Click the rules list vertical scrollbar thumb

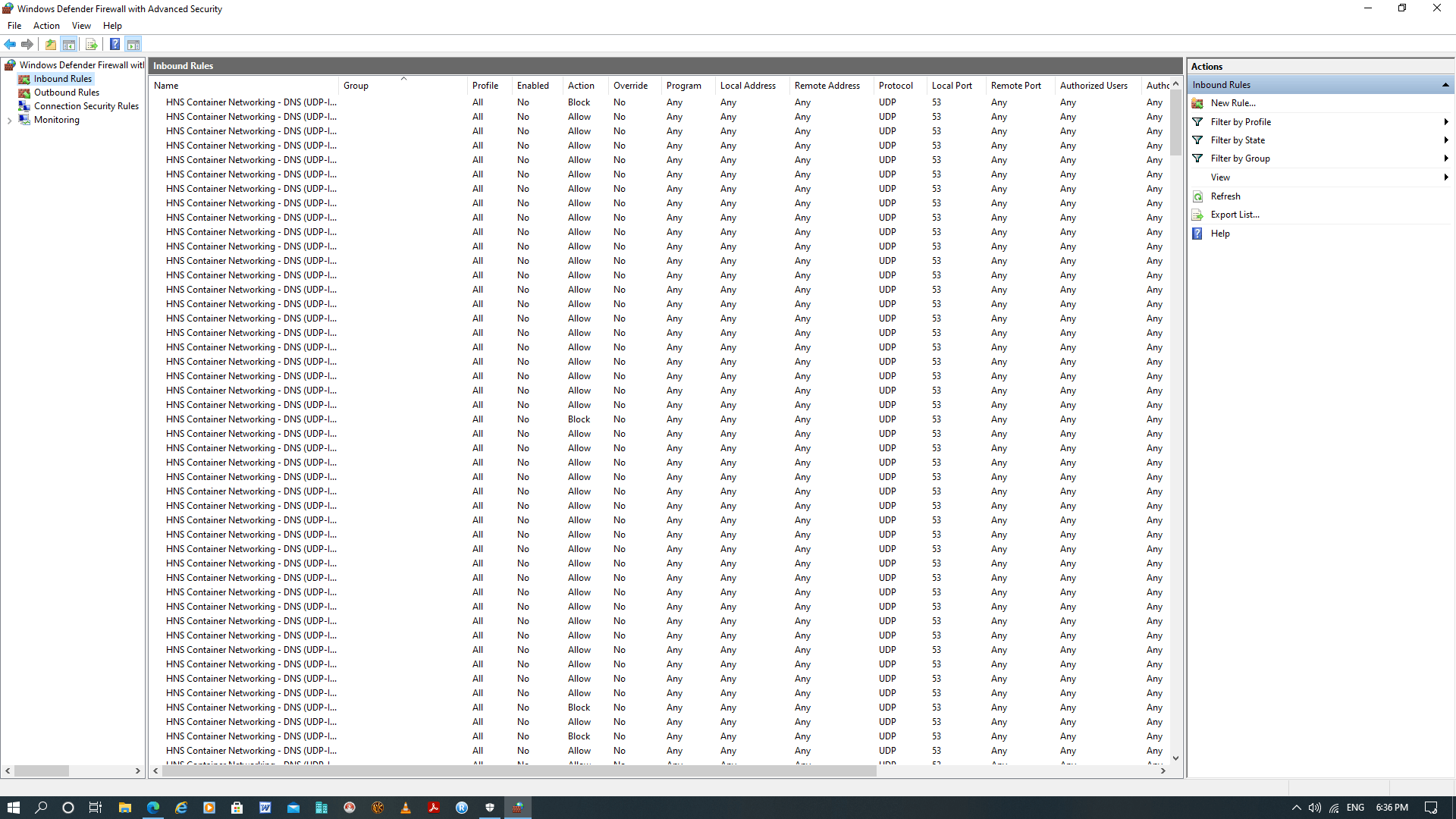(1175, 121)
